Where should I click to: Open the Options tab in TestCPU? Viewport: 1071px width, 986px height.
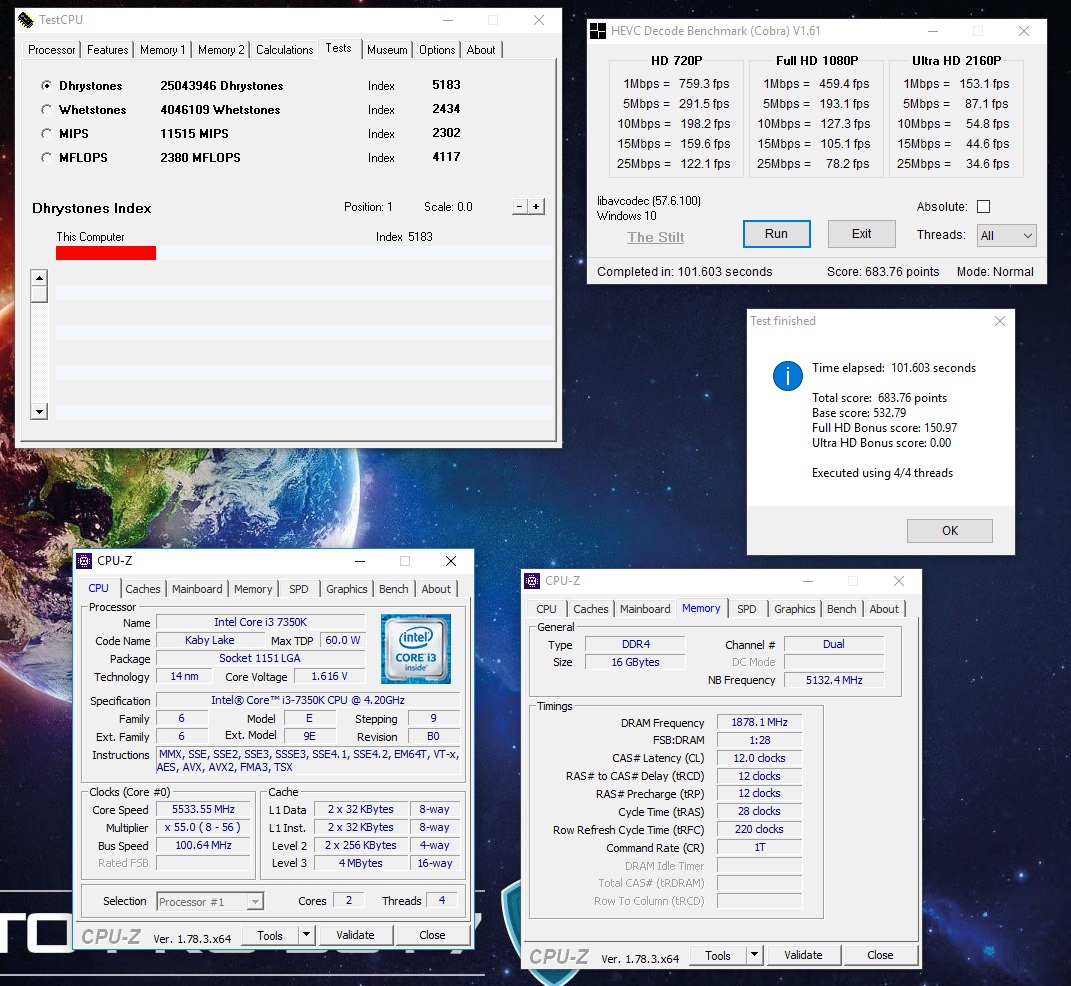tap(436, 50)
